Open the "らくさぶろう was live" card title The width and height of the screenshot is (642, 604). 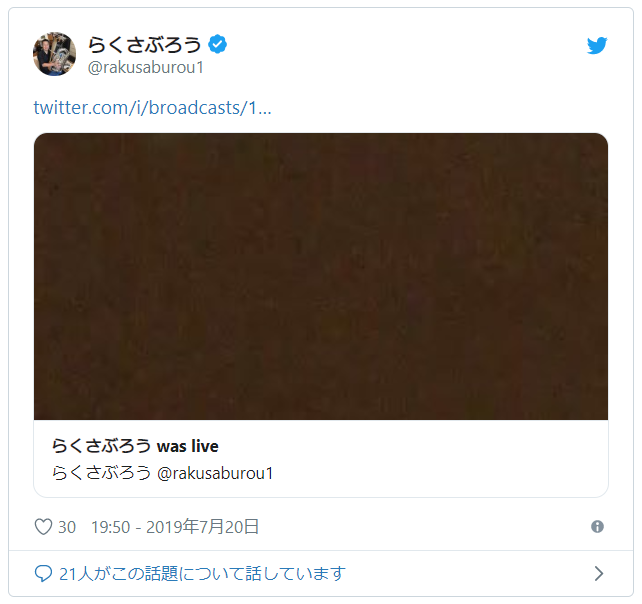tap(135, 446)
